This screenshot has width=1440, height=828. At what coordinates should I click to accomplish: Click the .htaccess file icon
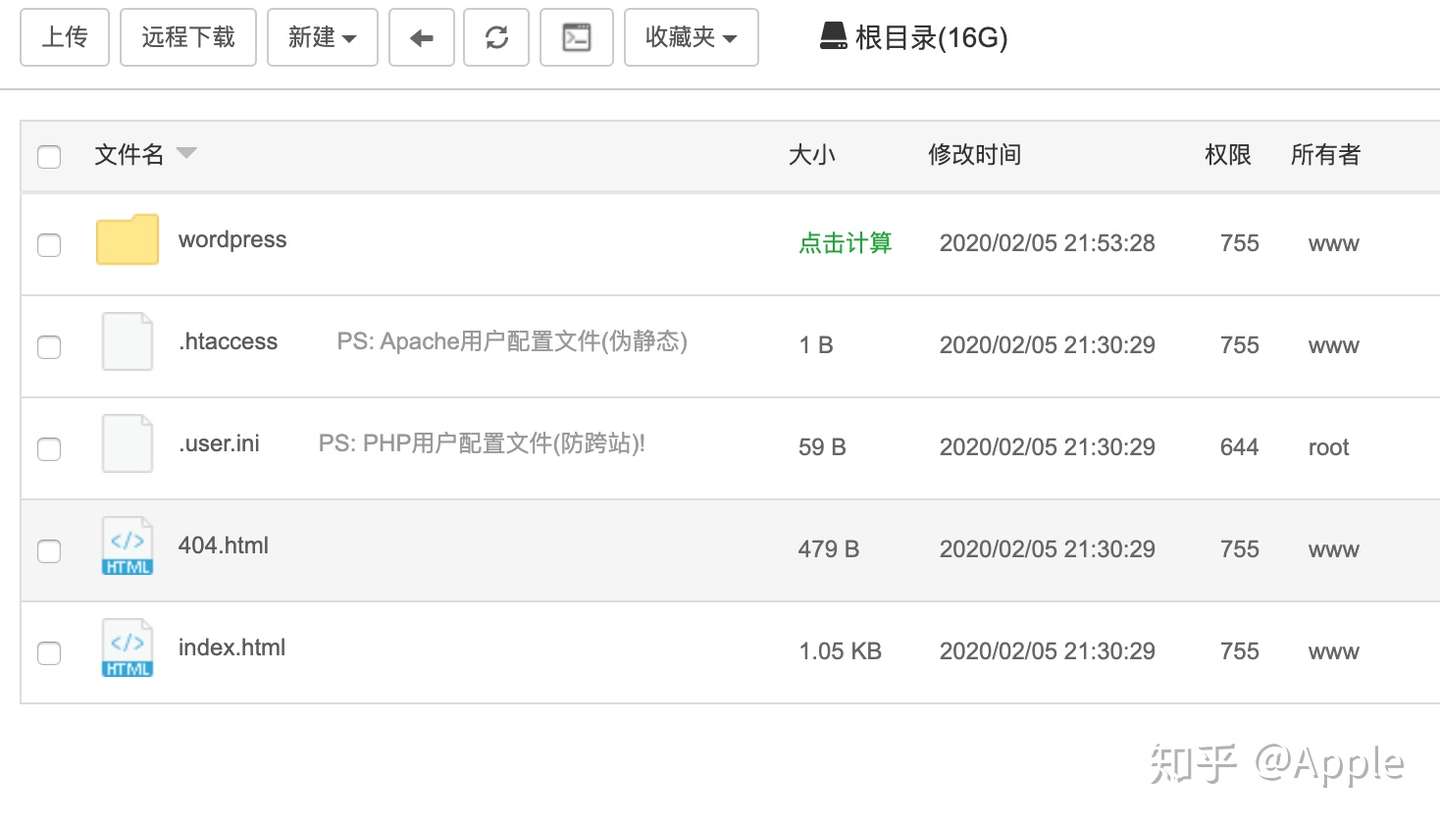point(127,342)
